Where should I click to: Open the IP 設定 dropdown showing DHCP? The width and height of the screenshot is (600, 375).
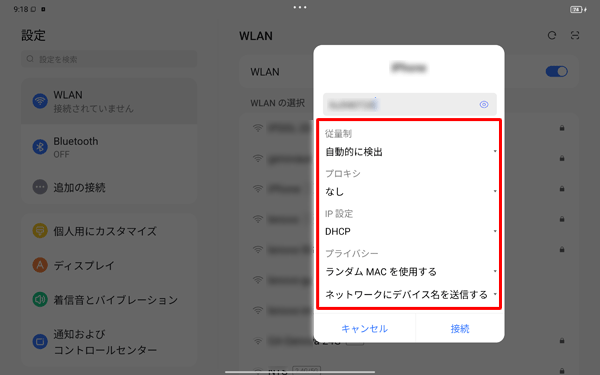pyautogui.click(x=410, y=232)
